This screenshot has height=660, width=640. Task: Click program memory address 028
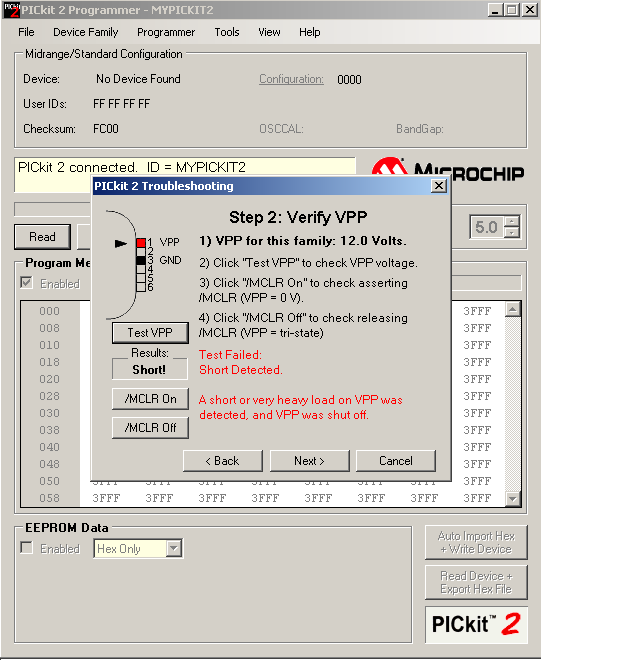(49, 396)
